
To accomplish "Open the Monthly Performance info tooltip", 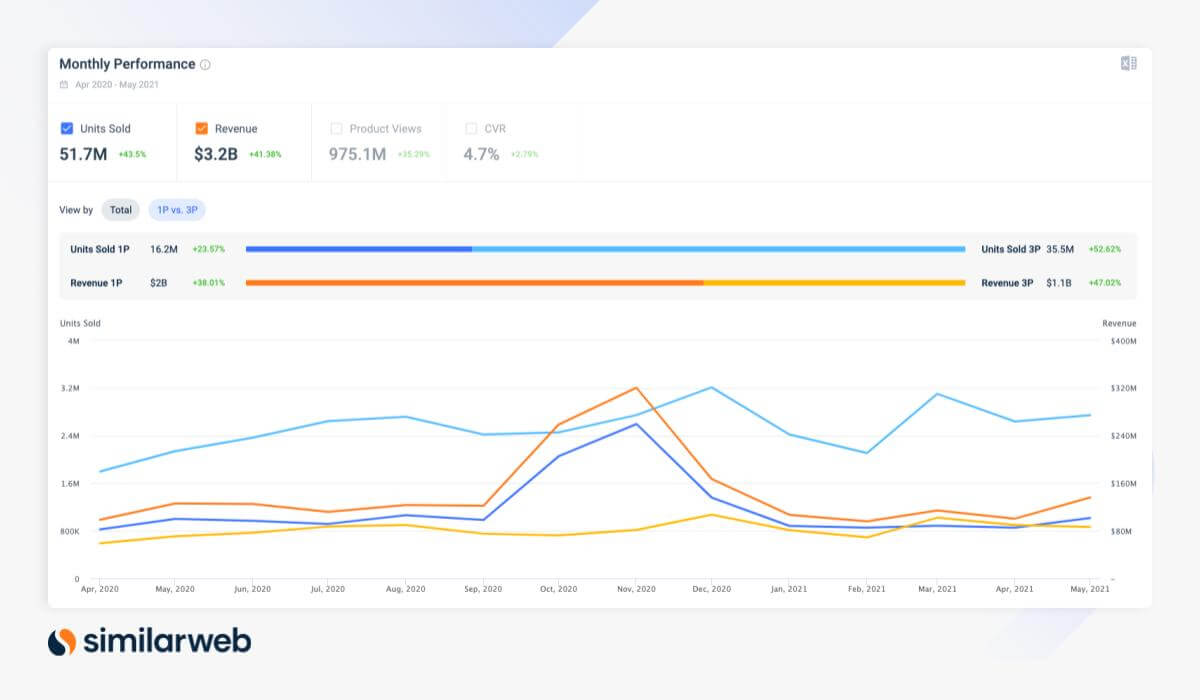I will (207, 64).
